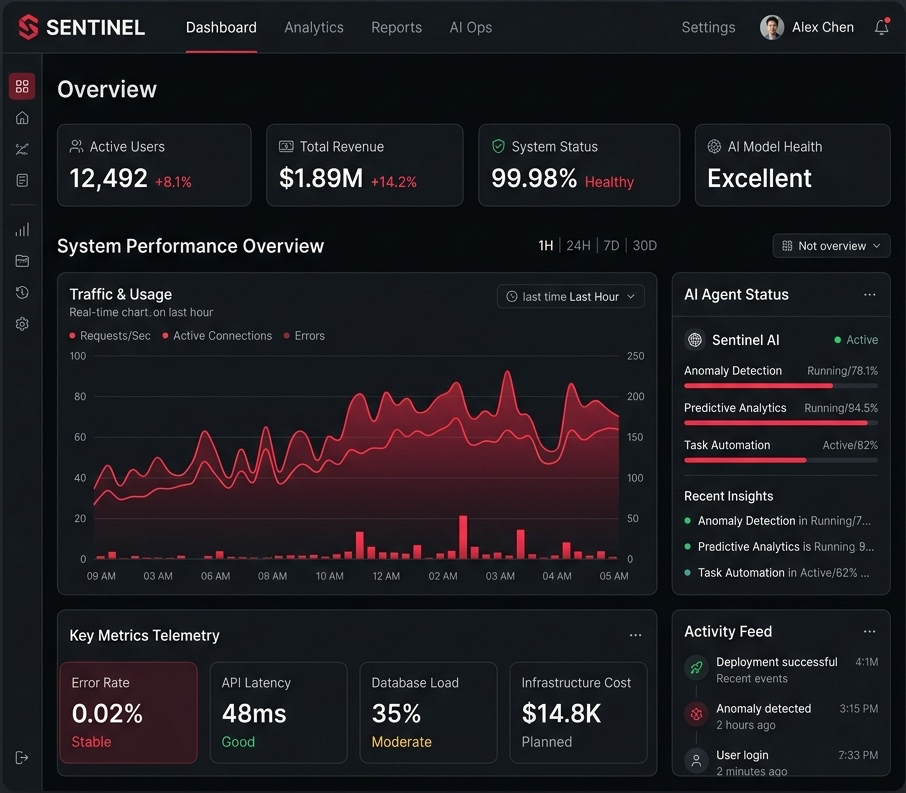Open Activity Feed more options
Image resolution: width=906 pixels, height=793 pixels.
870,632
